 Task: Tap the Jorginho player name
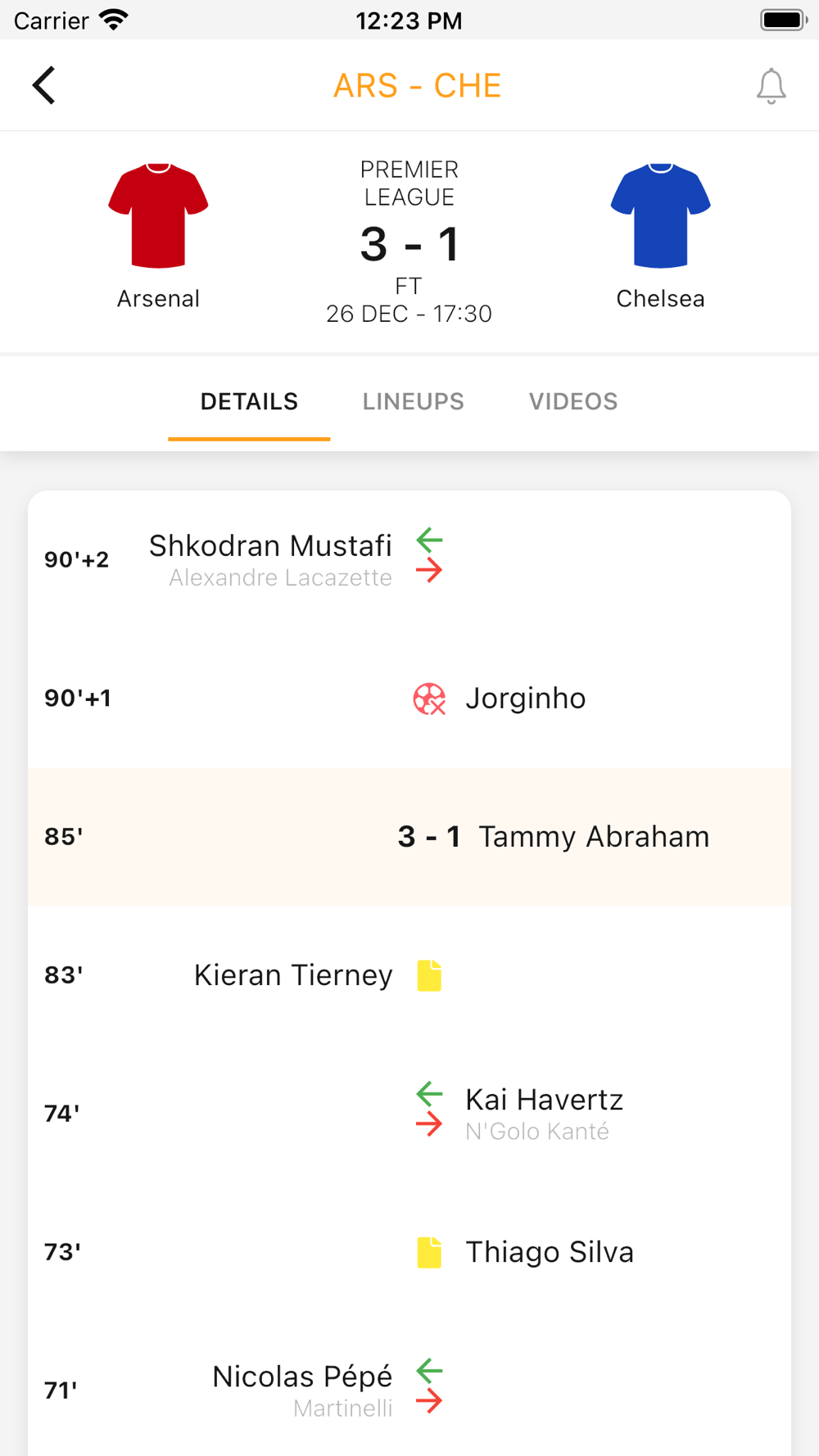click(526, 699)
